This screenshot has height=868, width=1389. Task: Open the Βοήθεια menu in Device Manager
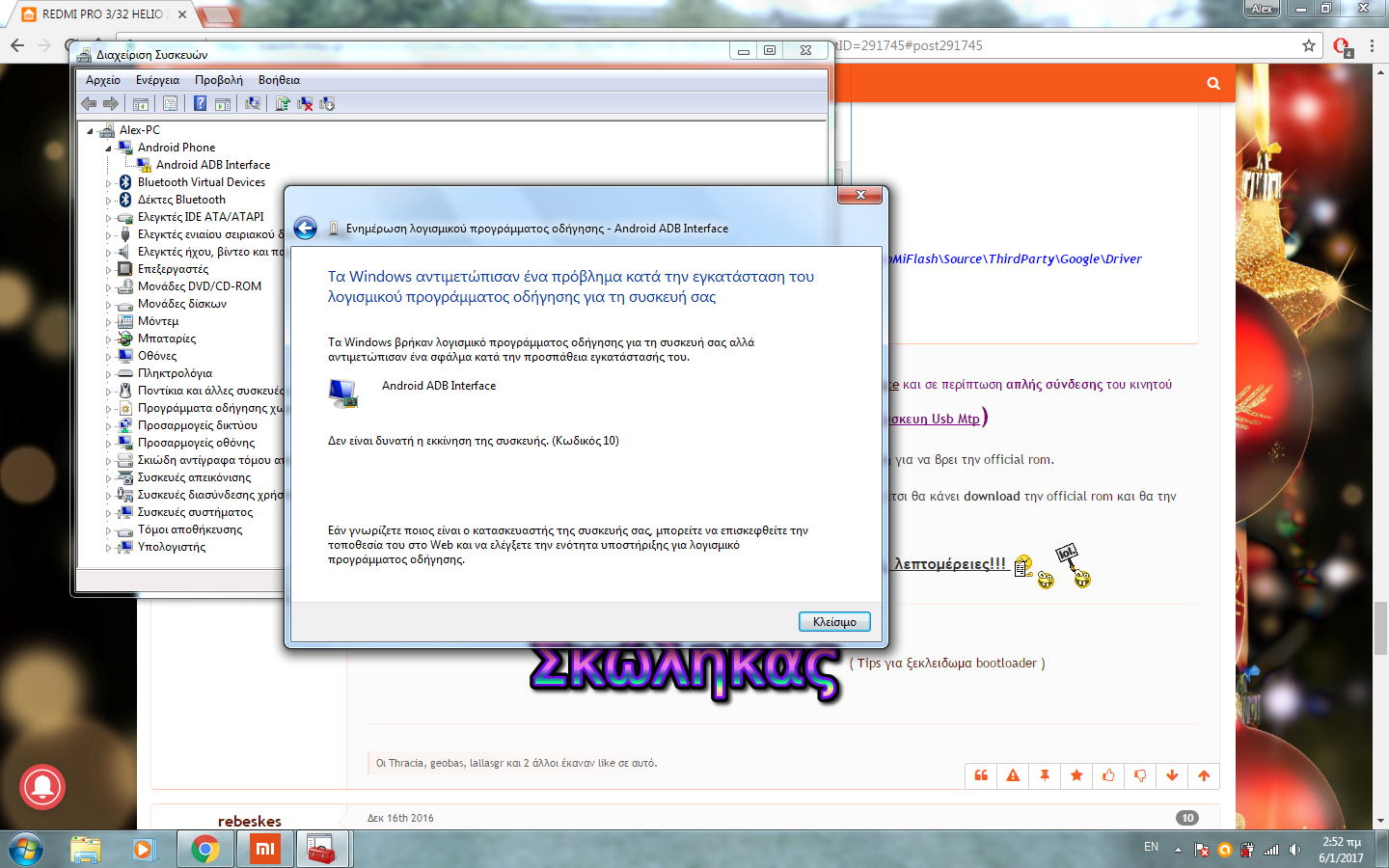click(279, 80)
